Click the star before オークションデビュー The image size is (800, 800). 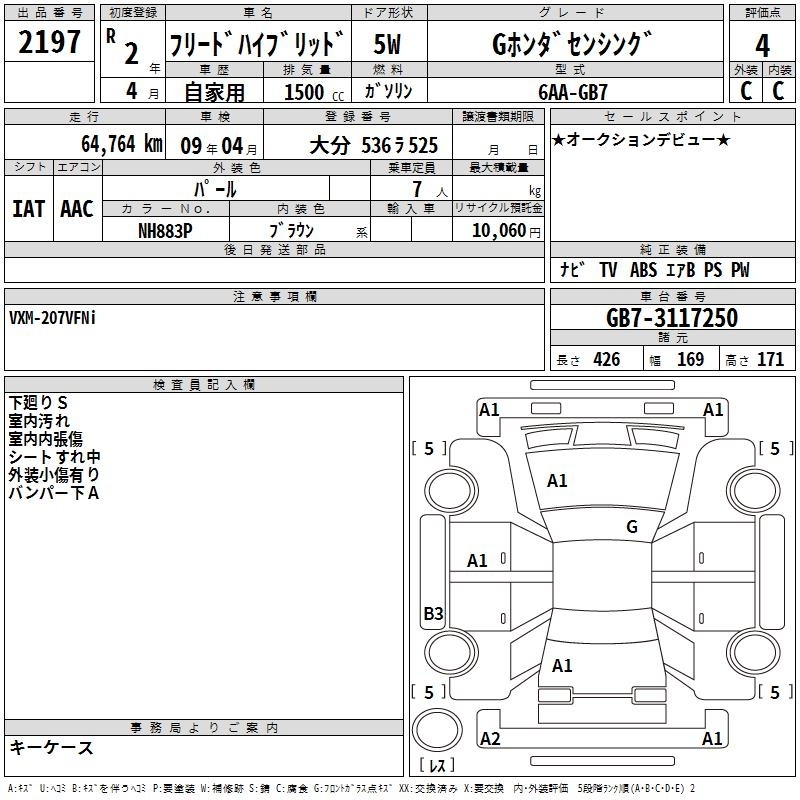[558, 140]
